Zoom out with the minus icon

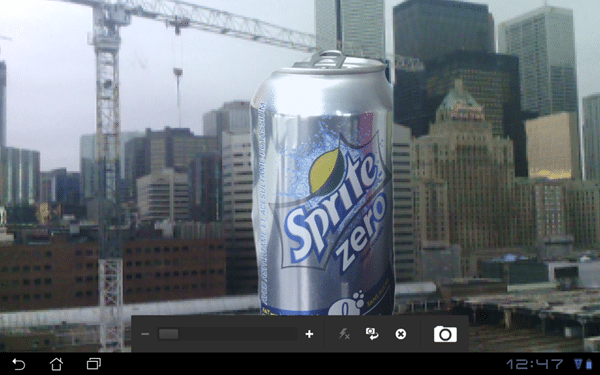(145, 334)
